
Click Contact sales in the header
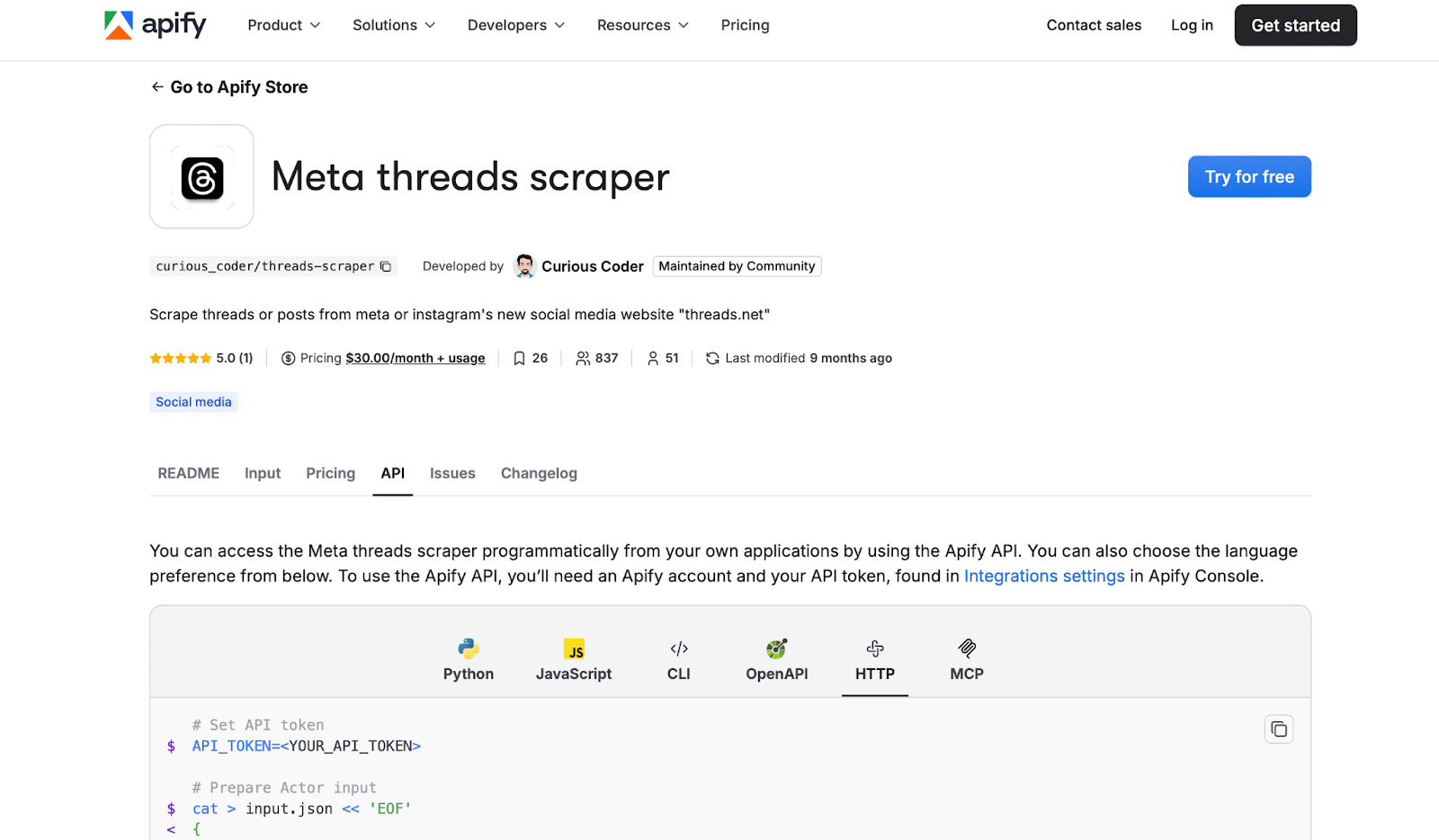tap(1094, 25)
